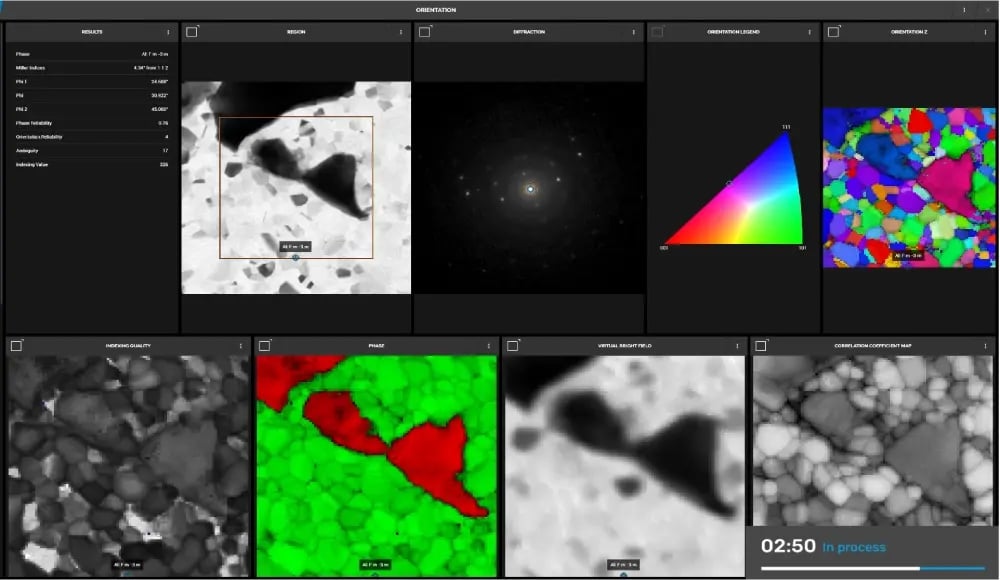Open the Indexing Quality three-dot menu
The width and height of the screenshot is (1000, 580).
(x=241, y=346)
